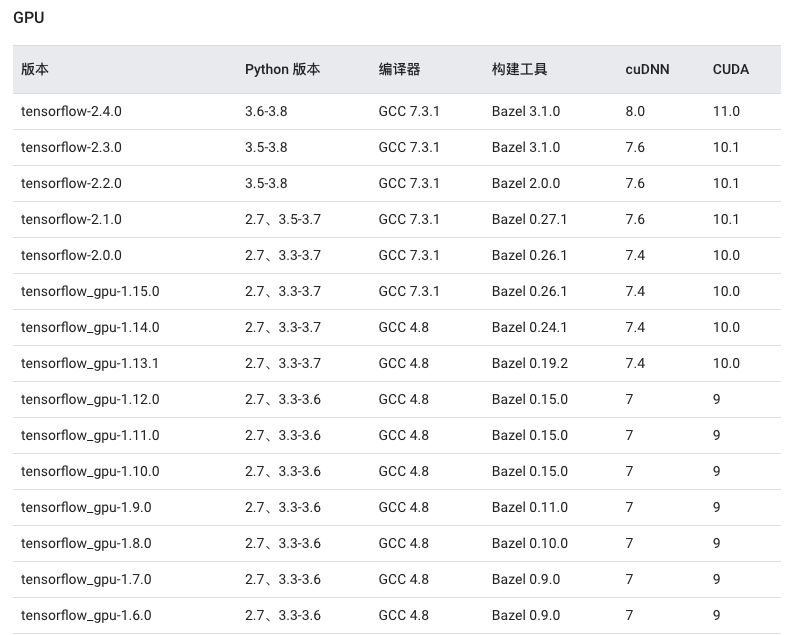Click cuDNN 7 in tensorflow_gpu-1.12.0 row
Screen dimensions: 802x635
coord(629,399)
